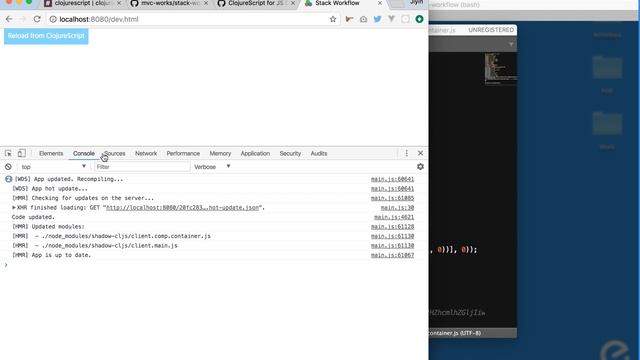640x360 pixels.
Task: Click lower folder icon on the desktop
Action: pos(607,123)
